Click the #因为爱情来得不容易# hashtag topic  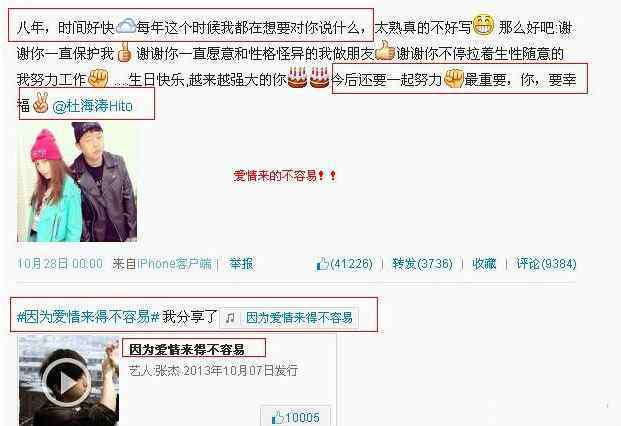(88, 317)
